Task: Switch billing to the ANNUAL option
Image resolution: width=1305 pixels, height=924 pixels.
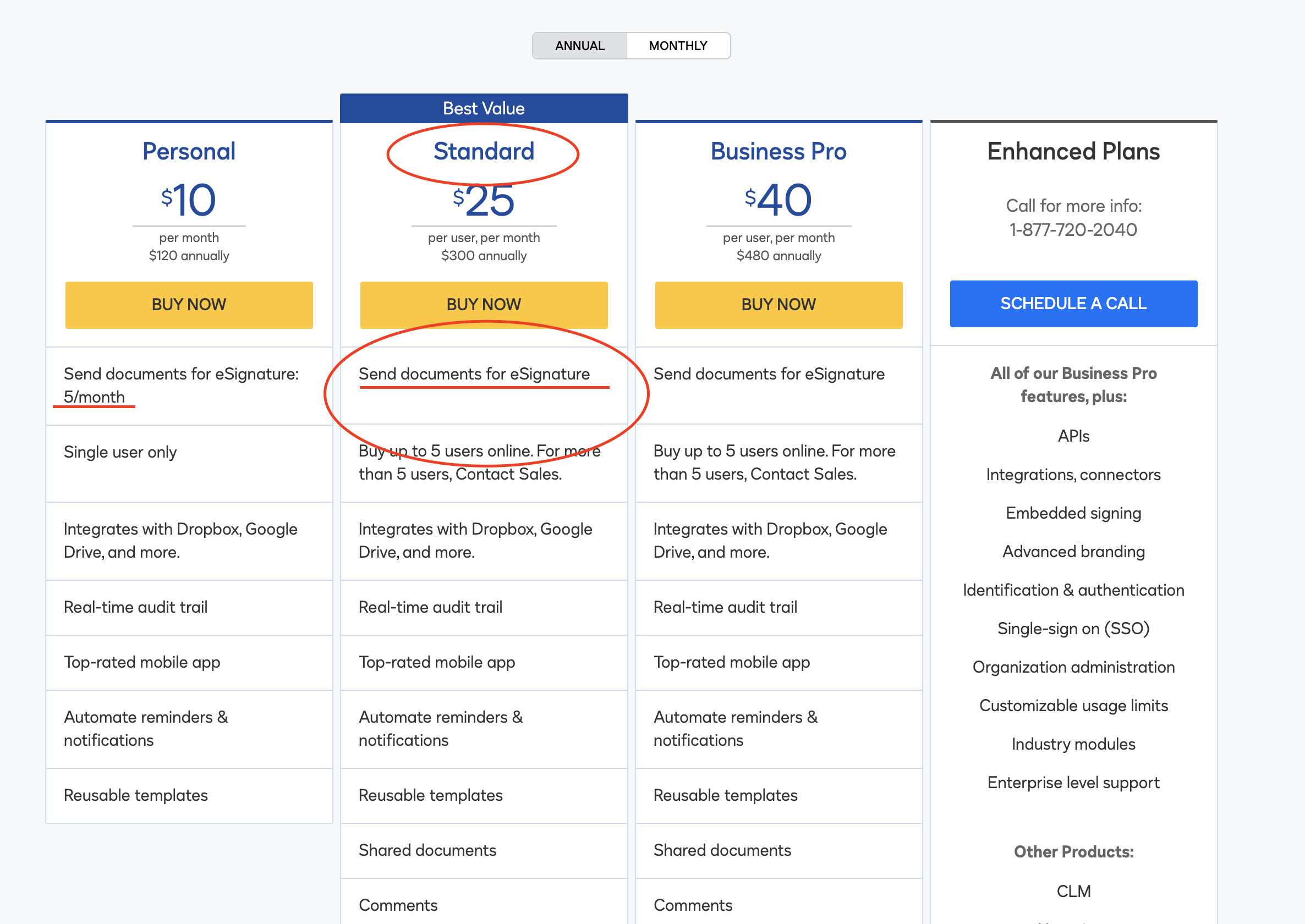Action: click(579, 46)
